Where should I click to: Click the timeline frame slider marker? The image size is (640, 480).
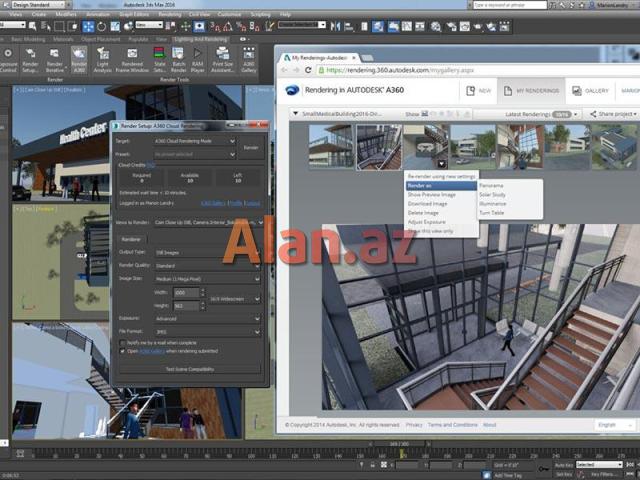click(402, 454)
